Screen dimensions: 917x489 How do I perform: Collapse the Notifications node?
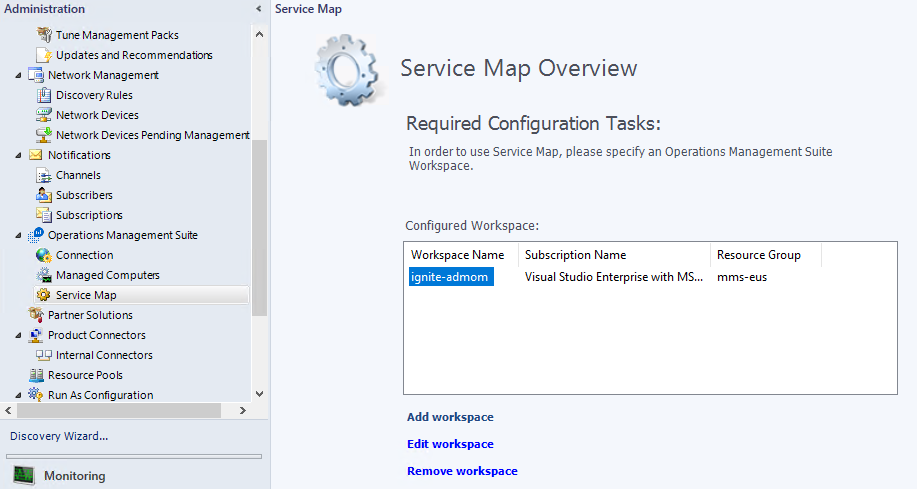tap(18, 156)
